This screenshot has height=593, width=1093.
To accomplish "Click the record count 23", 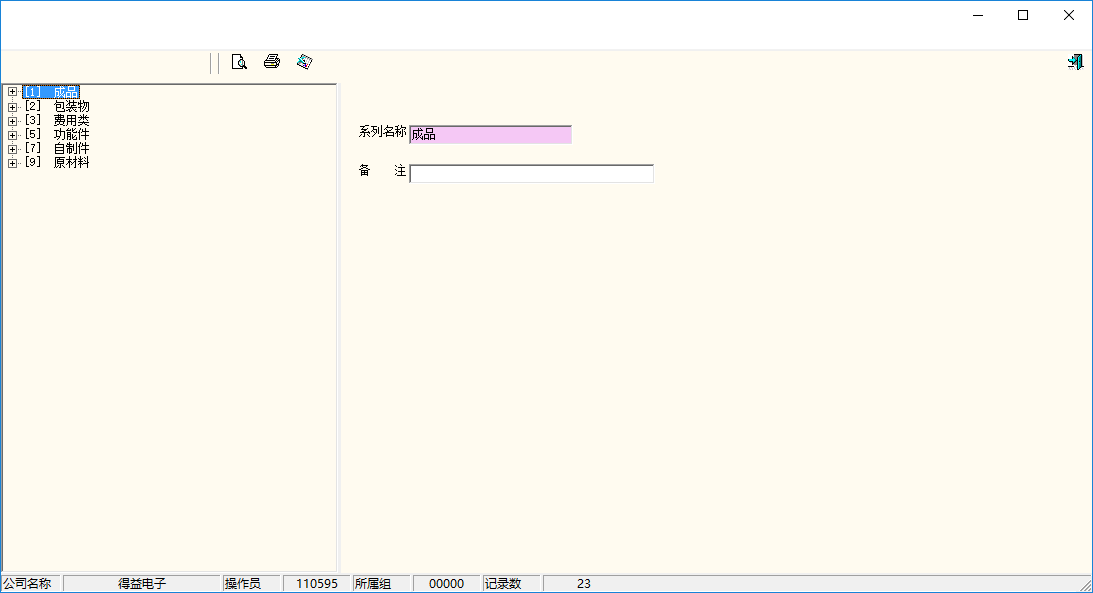I will [583, 584].
